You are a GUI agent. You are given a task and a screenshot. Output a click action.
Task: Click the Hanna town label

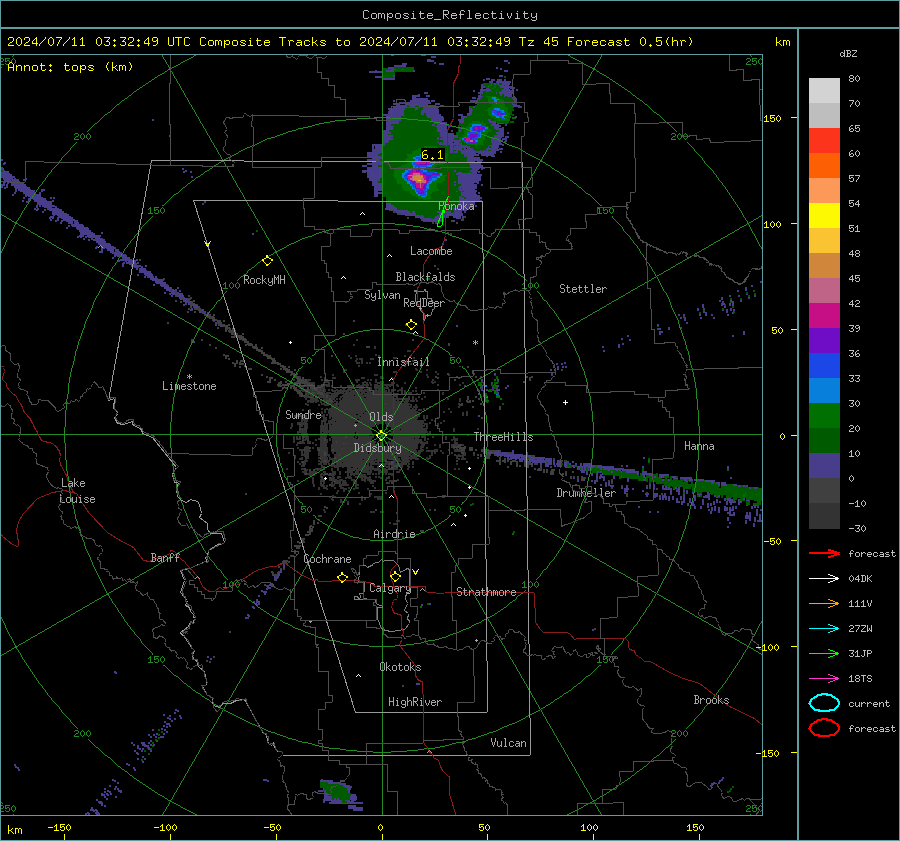pos(699,446)
